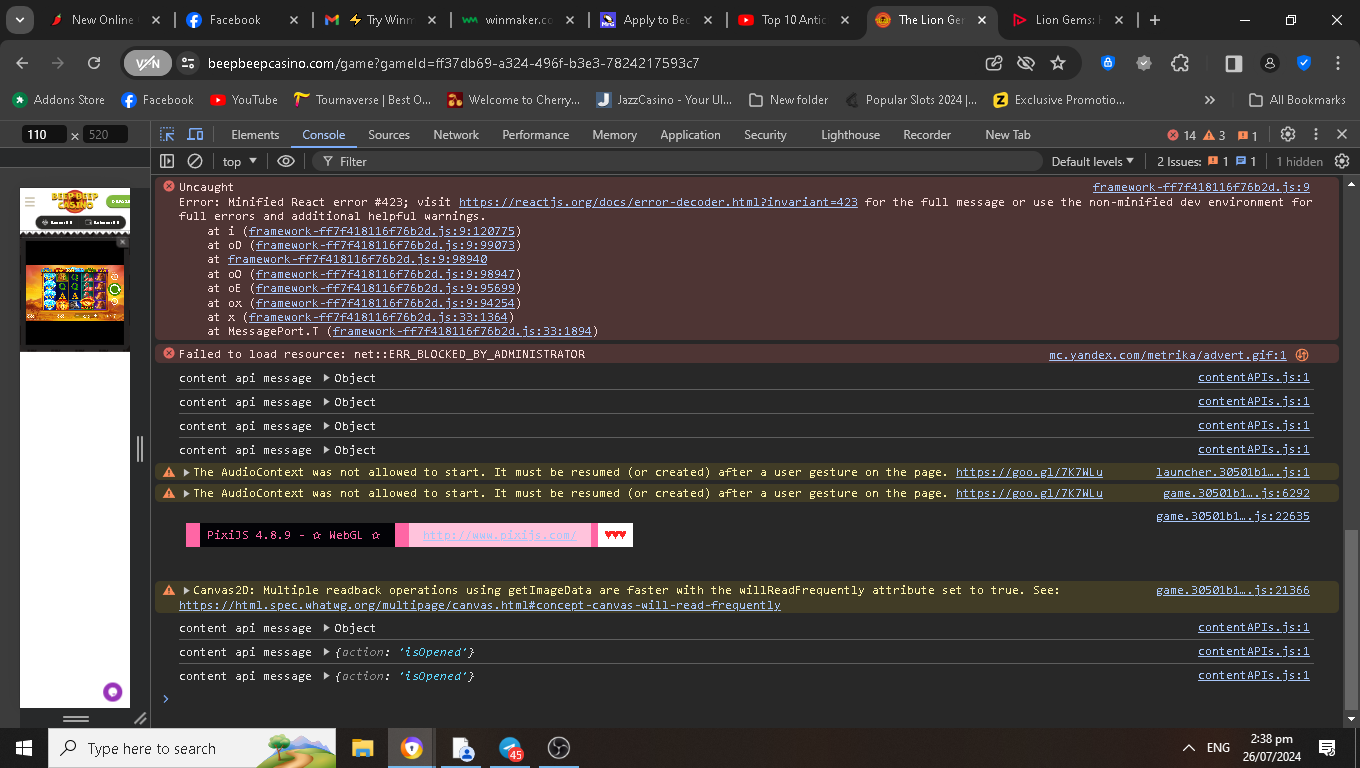Bookmark this page with the star icon

[1058, 63]
